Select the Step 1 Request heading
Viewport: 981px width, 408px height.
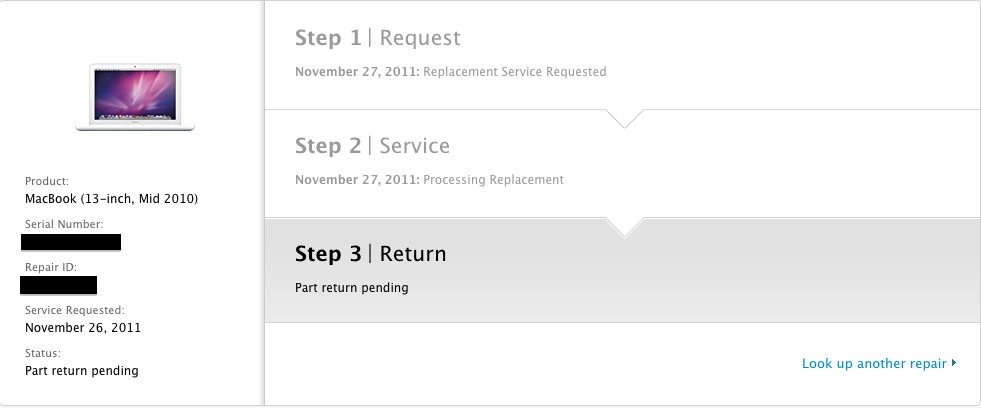tap(377, 38)
